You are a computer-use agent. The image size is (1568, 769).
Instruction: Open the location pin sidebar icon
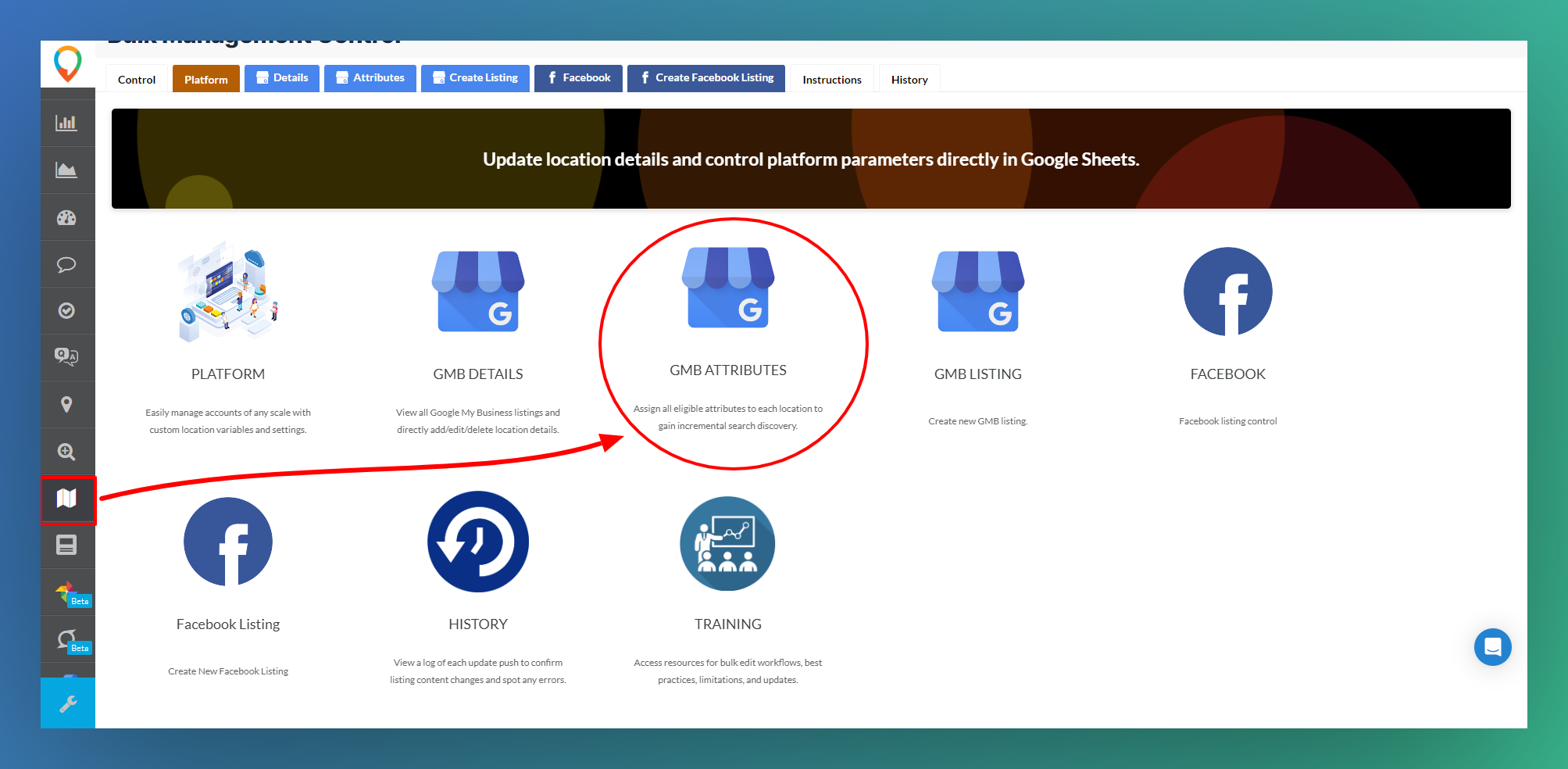66,404
